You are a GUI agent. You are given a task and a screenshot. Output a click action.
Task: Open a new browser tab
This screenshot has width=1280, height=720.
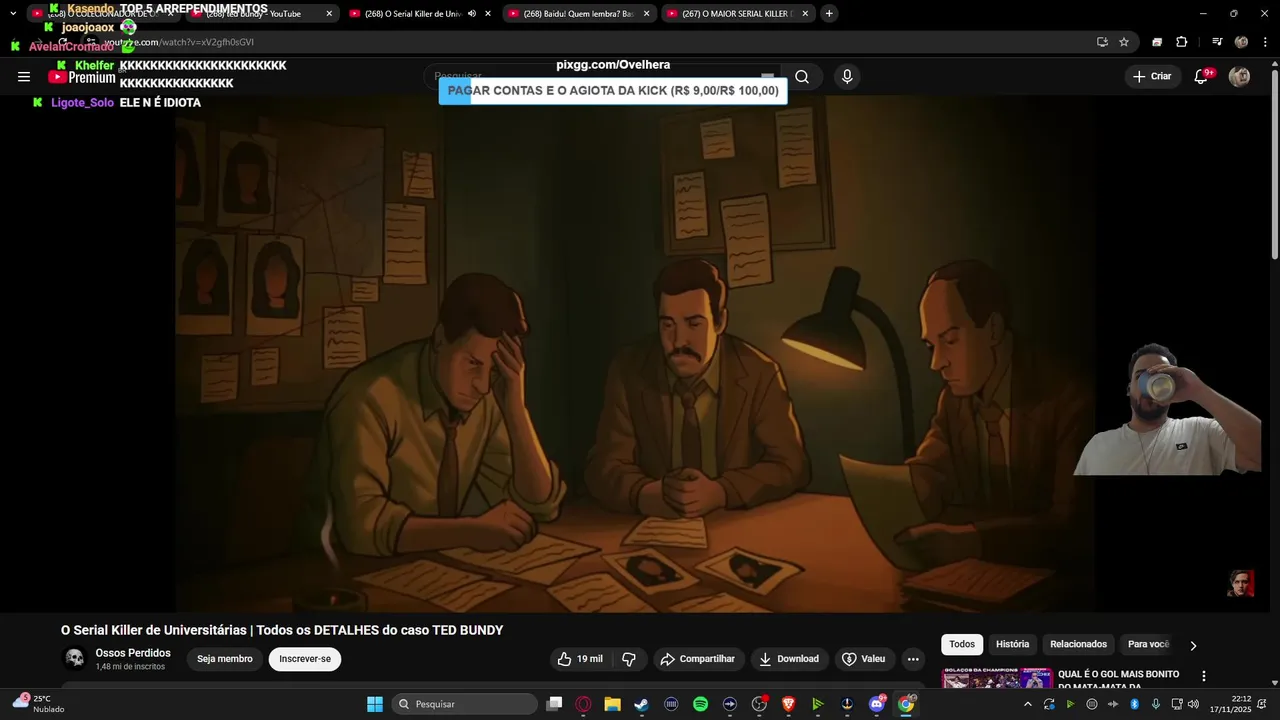click(x=829, y=13)
